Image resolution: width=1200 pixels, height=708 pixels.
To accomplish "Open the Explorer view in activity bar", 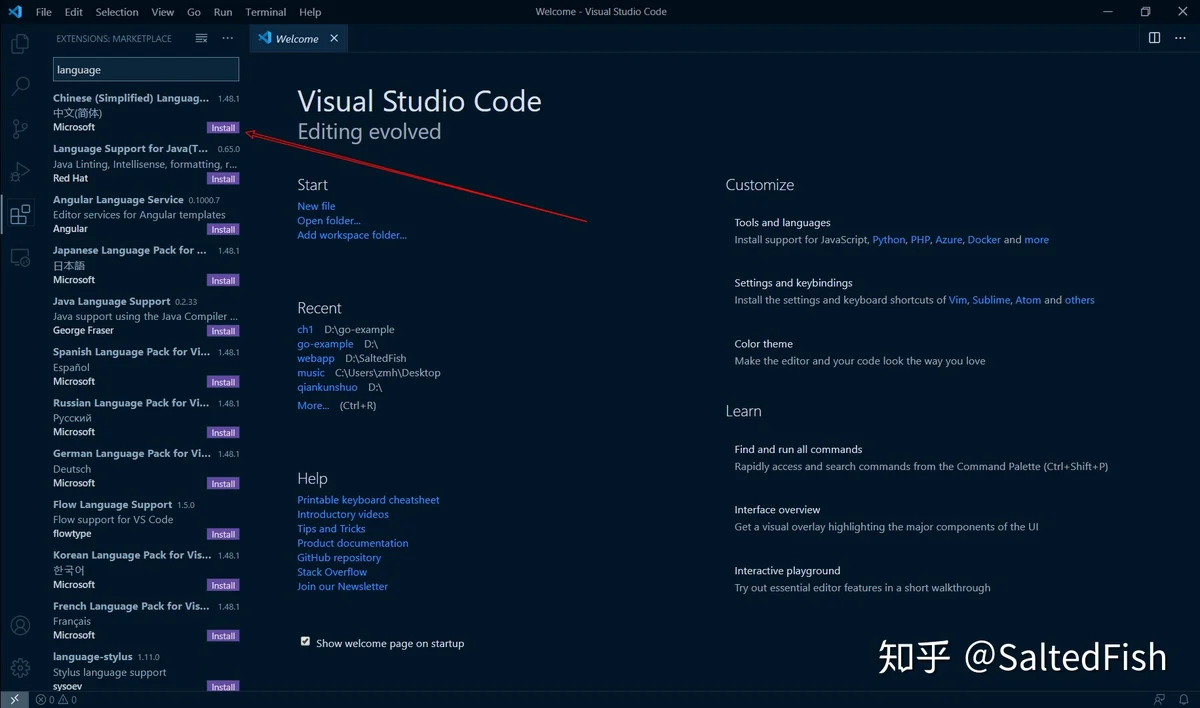I will tap(20, 44).
